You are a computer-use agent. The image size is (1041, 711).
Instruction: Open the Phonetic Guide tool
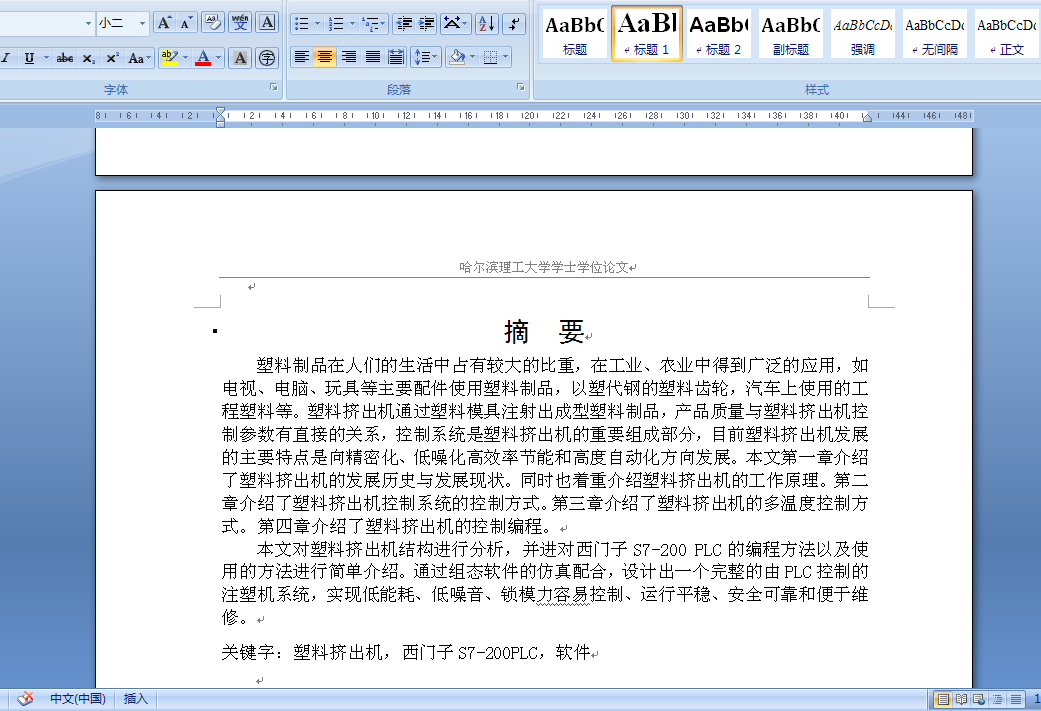point(239,20)
